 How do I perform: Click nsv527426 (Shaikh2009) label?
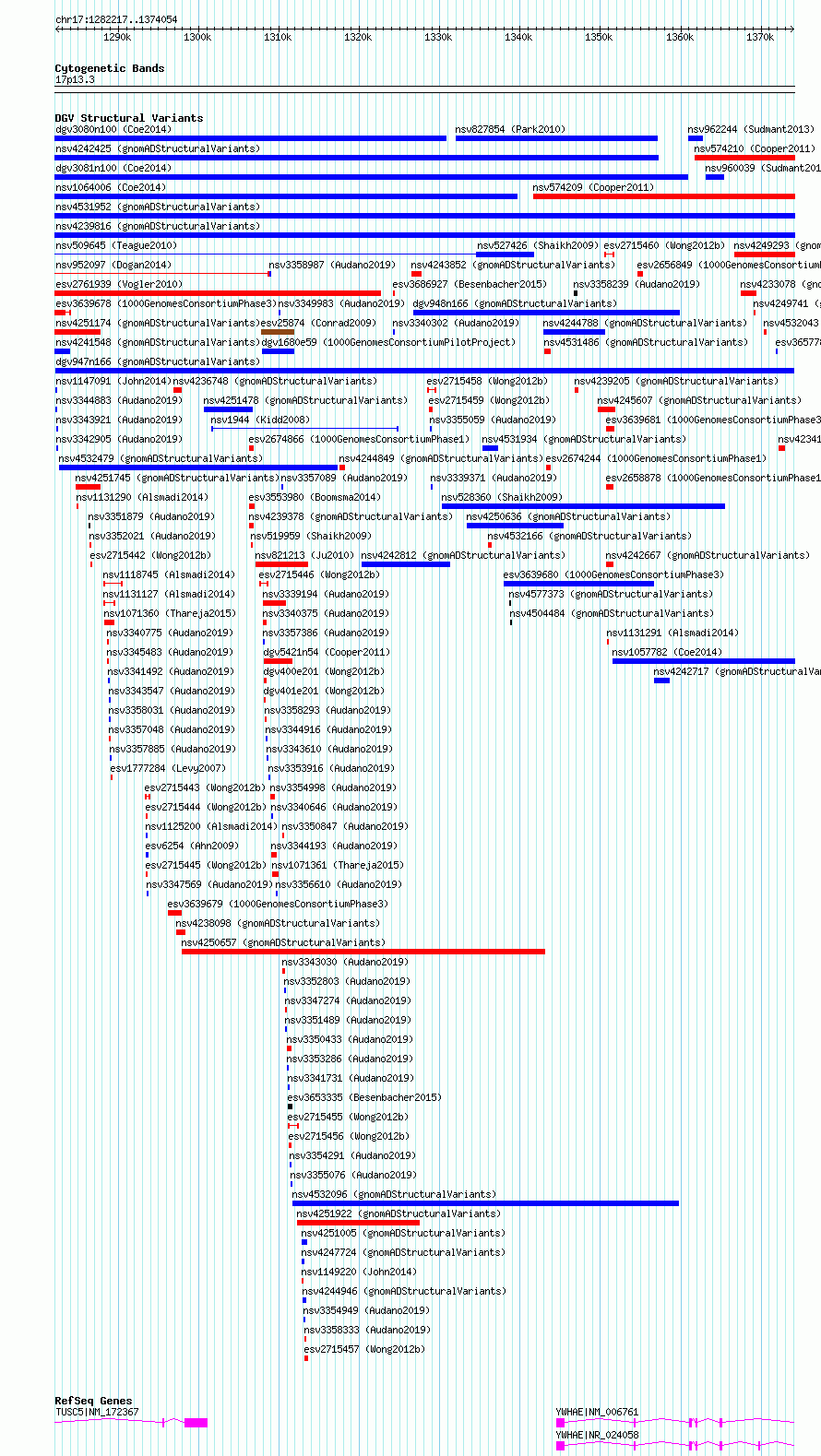[538, 245]
